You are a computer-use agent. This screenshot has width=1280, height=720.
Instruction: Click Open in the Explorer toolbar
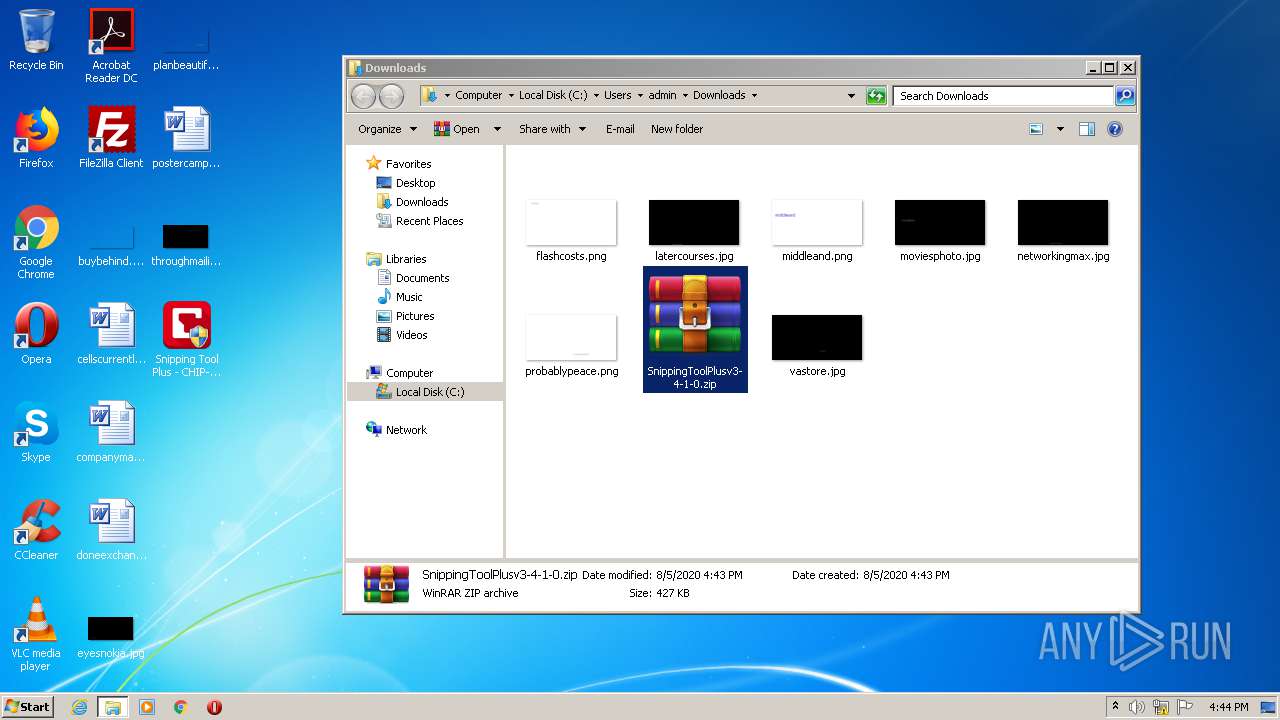pyautogui.click(x=457, y=129)
